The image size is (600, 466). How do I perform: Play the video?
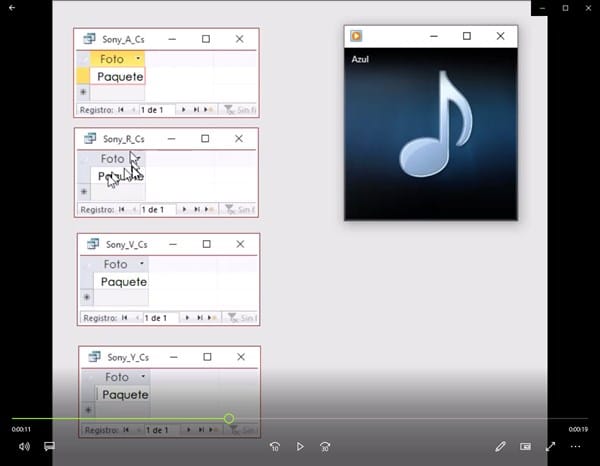(300, 446)
